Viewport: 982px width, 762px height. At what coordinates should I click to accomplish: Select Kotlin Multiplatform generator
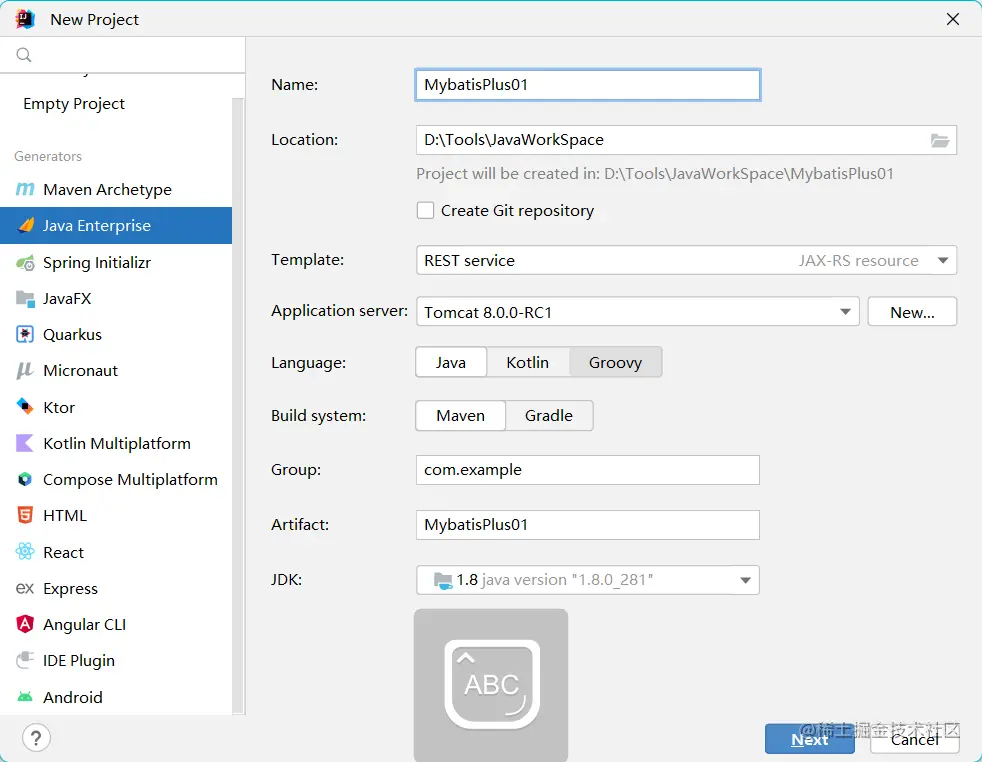coord(116,443)
